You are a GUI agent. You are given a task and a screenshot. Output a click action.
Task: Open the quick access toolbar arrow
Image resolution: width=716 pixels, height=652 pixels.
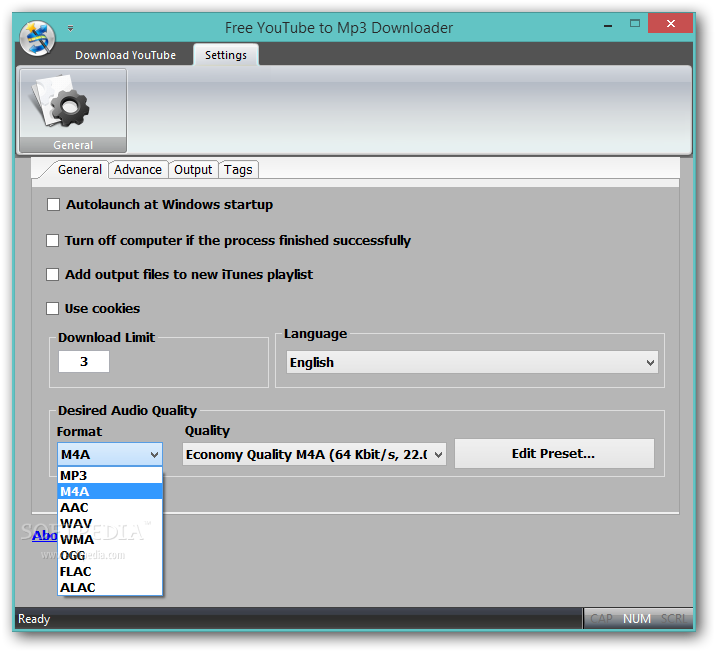click(x=70, y=28)
